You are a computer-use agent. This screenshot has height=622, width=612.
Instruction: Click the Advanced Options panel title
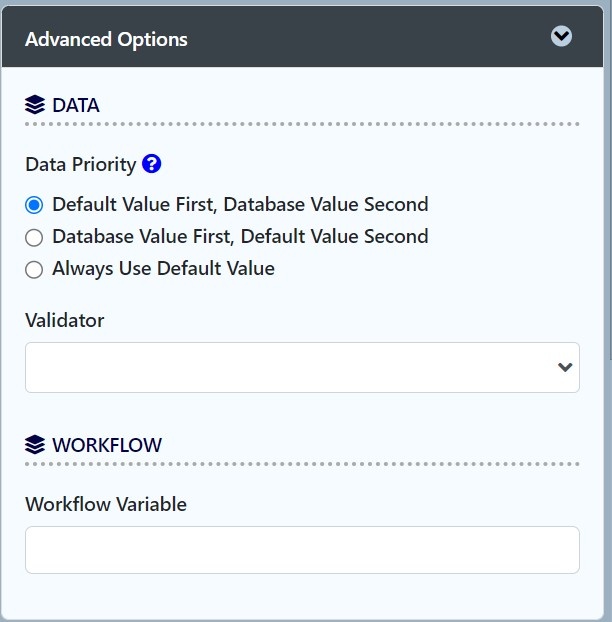click(106, 40)
